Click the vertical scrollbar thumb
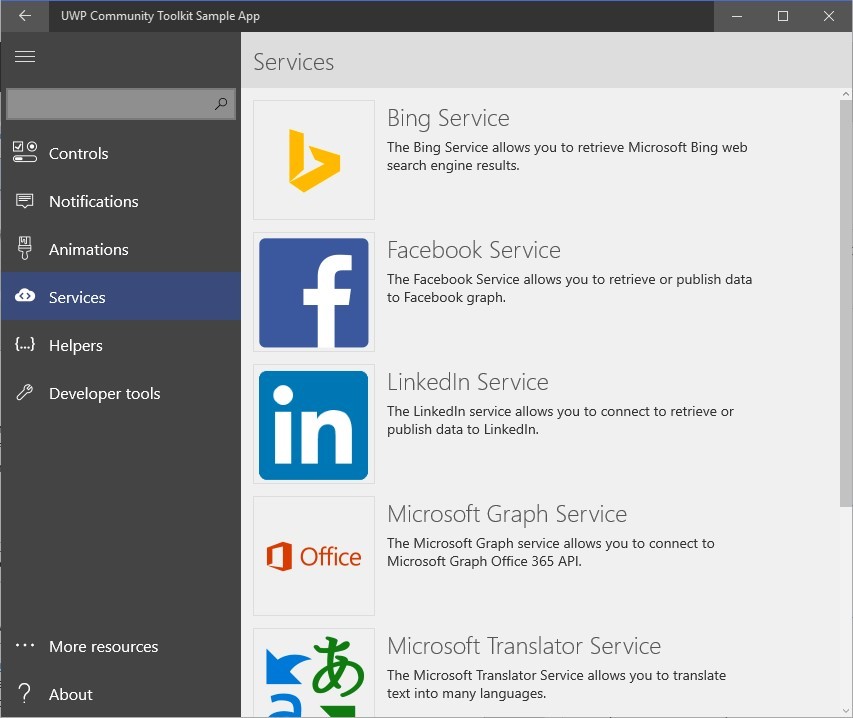853x718 pixels. pyautogui.click(x=846, y=304)
